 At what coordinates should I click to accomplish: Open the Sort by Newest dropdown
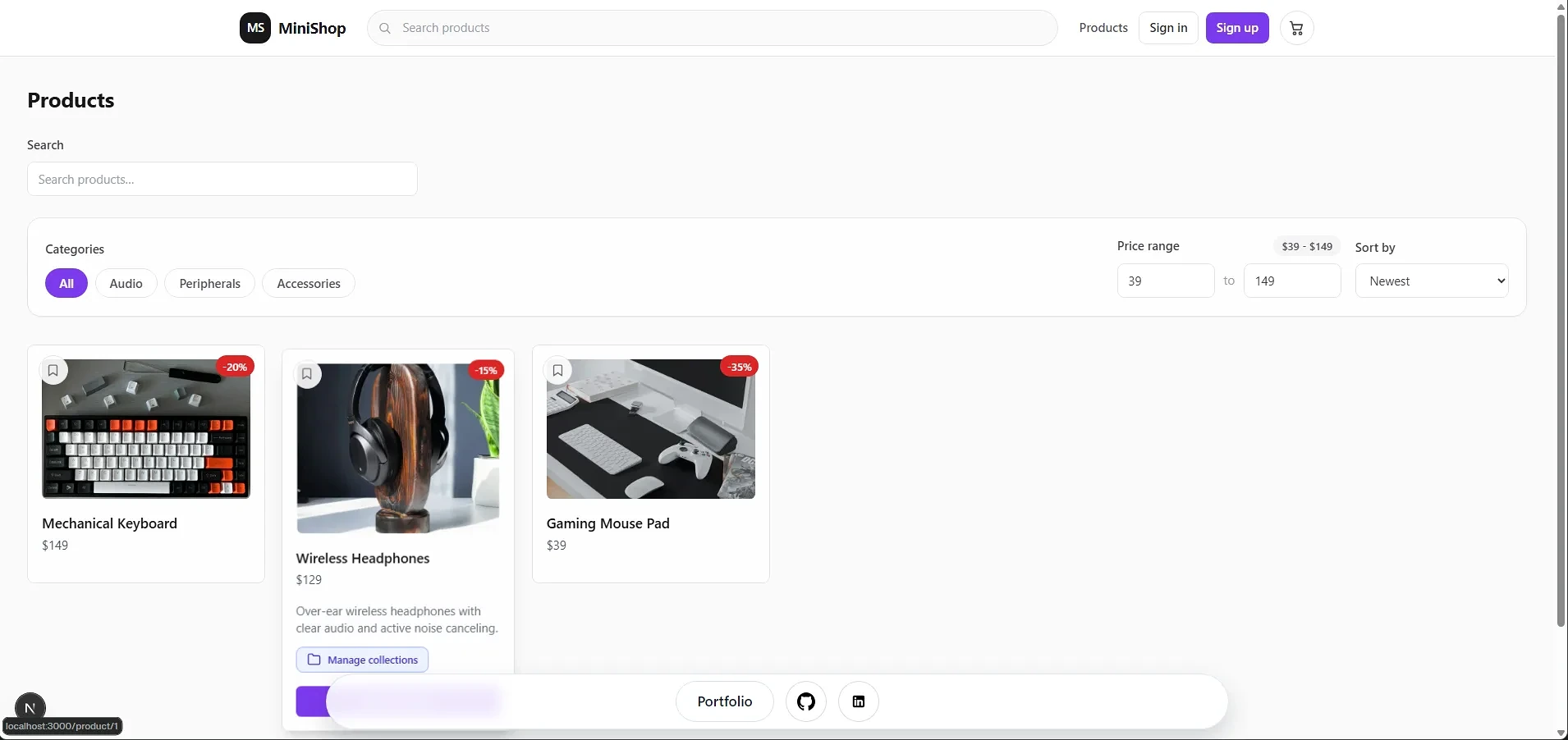coord(1432,281)
